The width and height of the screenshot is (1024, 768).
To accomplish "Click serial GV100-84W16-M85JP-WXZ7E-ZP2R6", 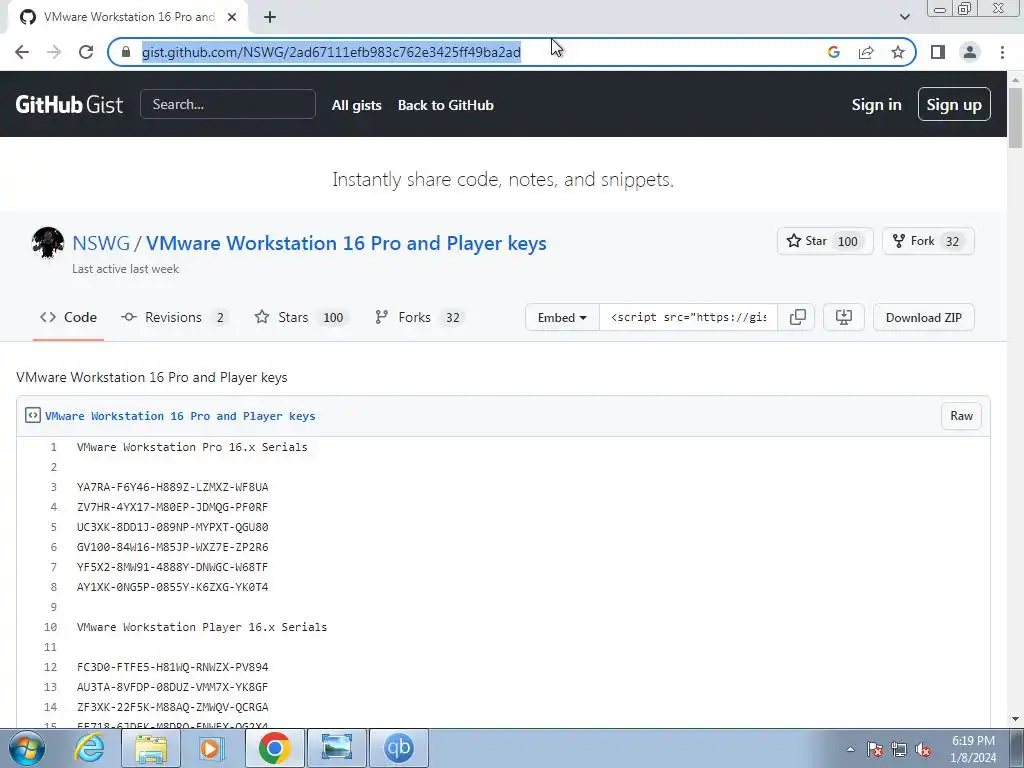I will tap(172, 547).
